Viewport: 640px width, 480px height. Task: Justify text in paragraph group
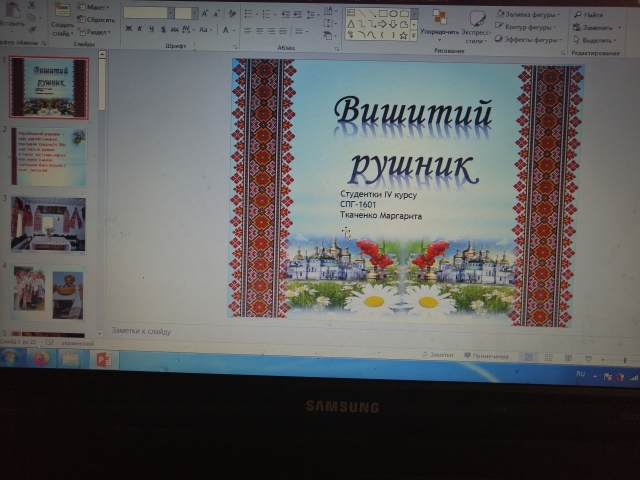click(283, 31)
